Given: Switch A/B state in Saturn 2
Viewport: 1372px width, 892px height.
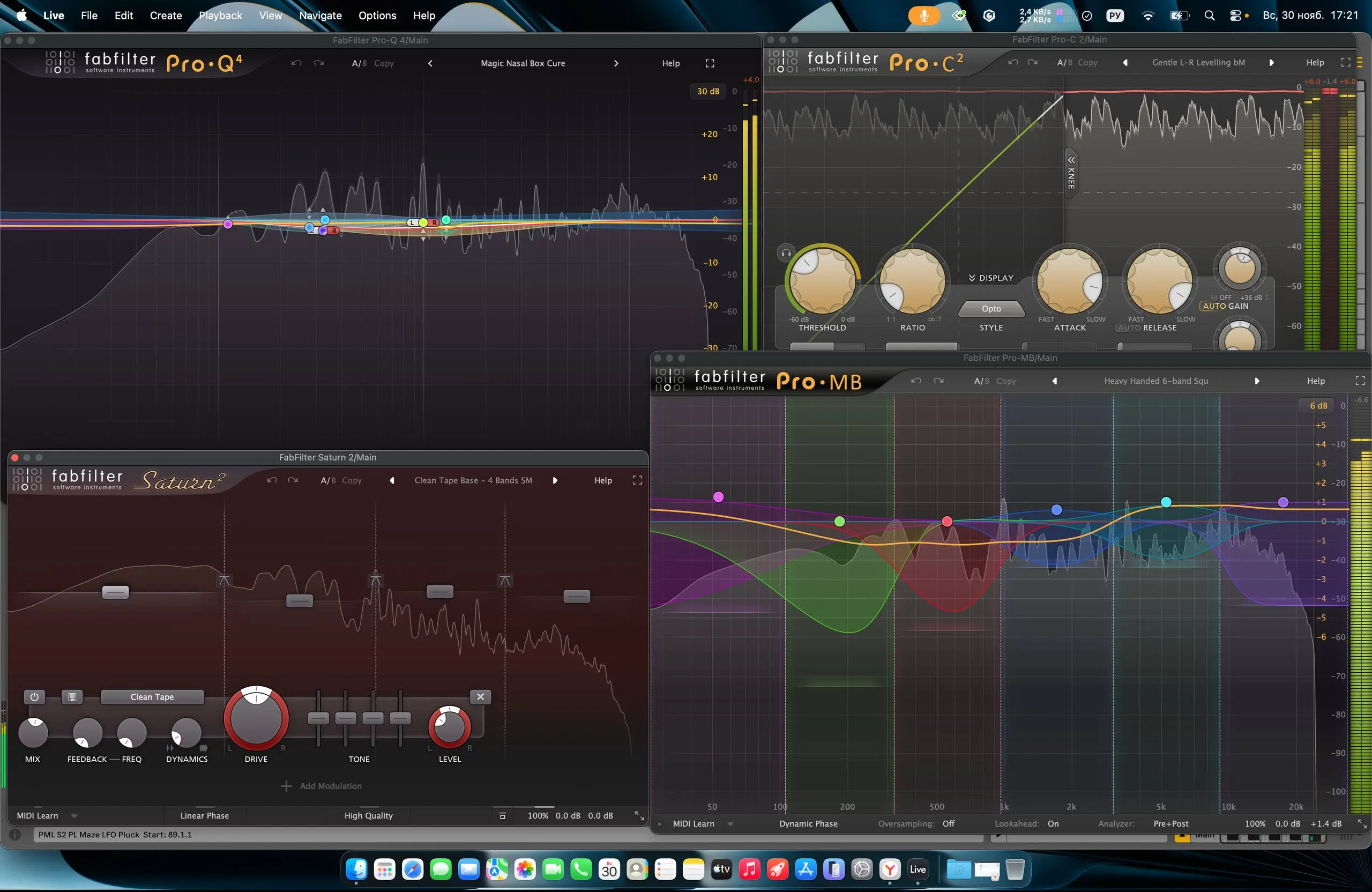Looking at the screenshot, I should pyautogui.click(x=328, y=480).
